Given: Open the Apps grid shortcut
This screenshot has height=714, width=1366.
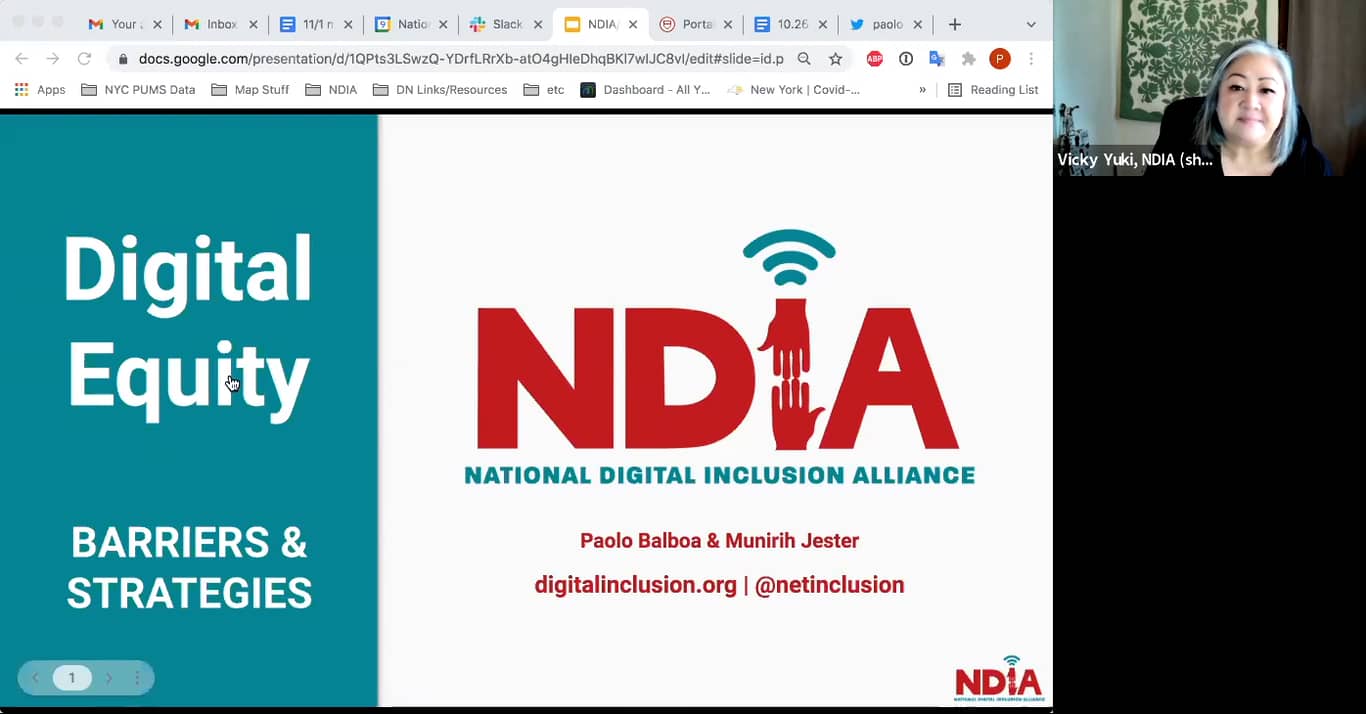Looking at the screenshot, I should tap(40, 90).
